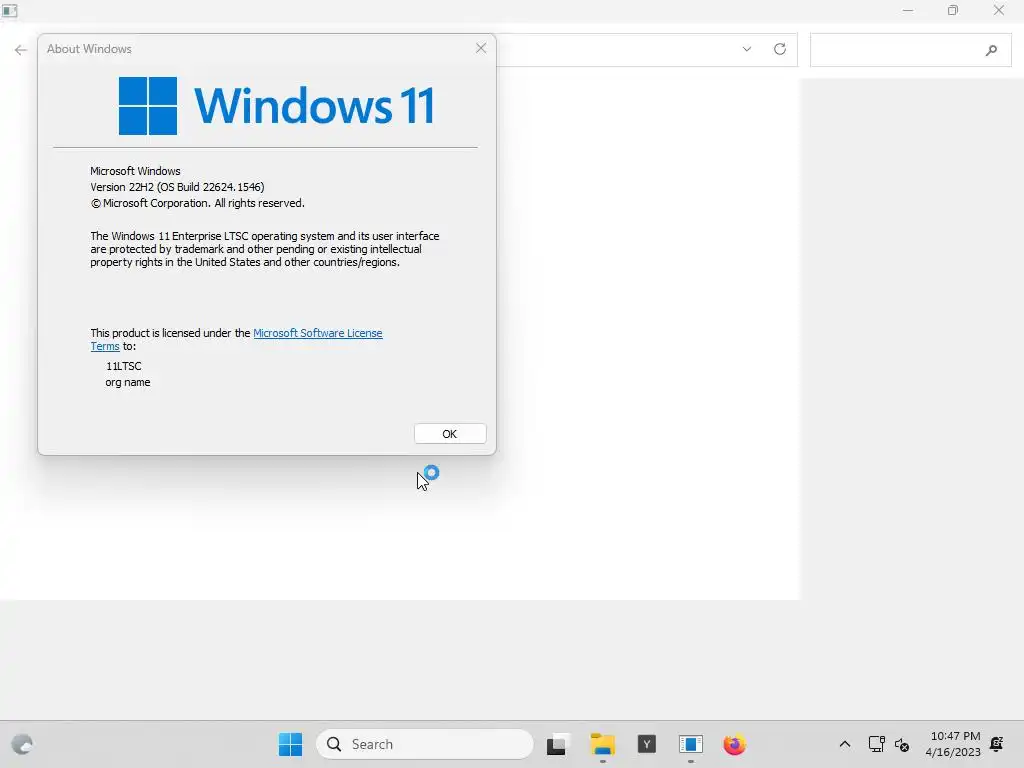
Task: Click OK in About Windows dialog
Action: click(450, 434)
